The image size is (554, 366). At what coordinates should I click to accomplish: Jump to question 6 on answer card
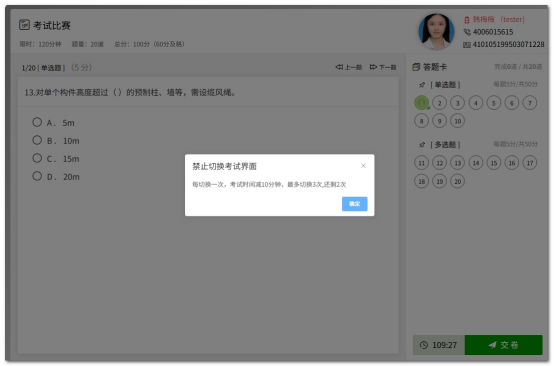[x=512, y=103]
